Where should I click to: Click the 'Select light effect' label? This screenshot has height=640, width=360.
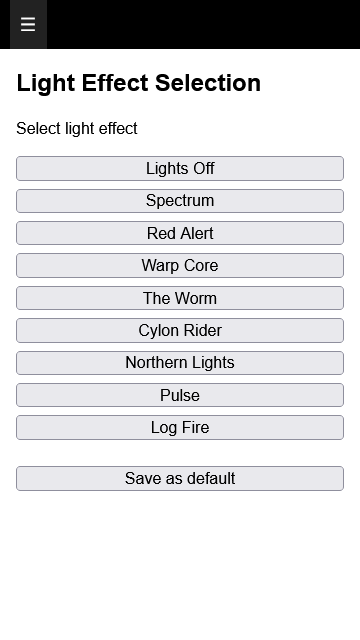point(77,129)
